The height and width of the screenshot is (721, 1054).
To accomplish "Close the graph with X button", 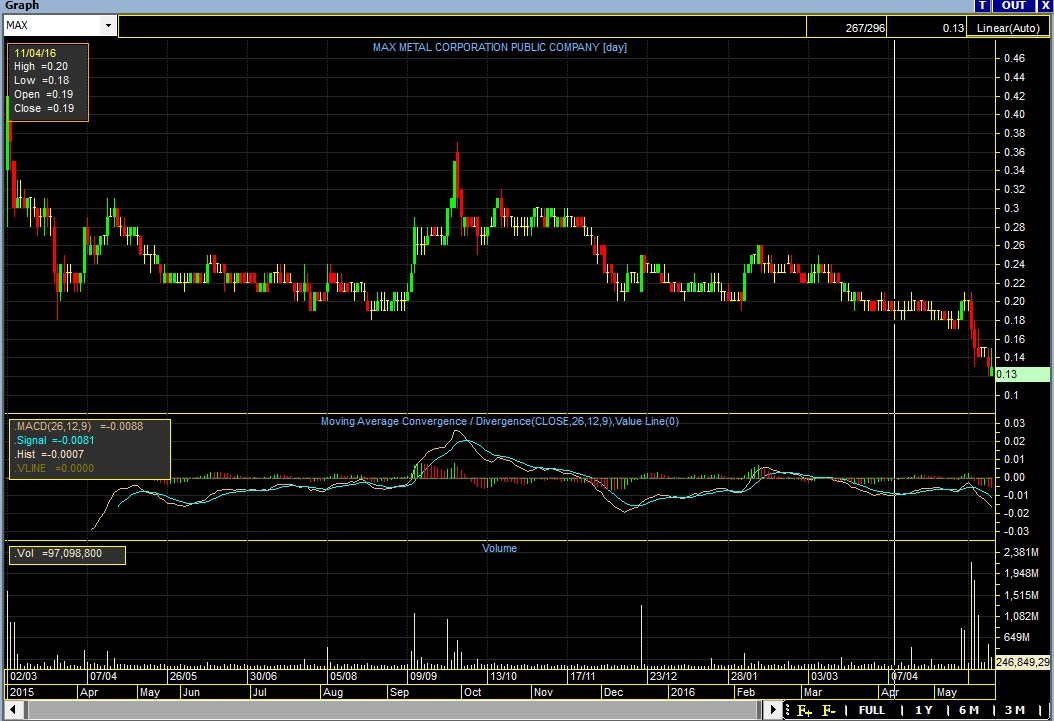I will coord(1045,6).
